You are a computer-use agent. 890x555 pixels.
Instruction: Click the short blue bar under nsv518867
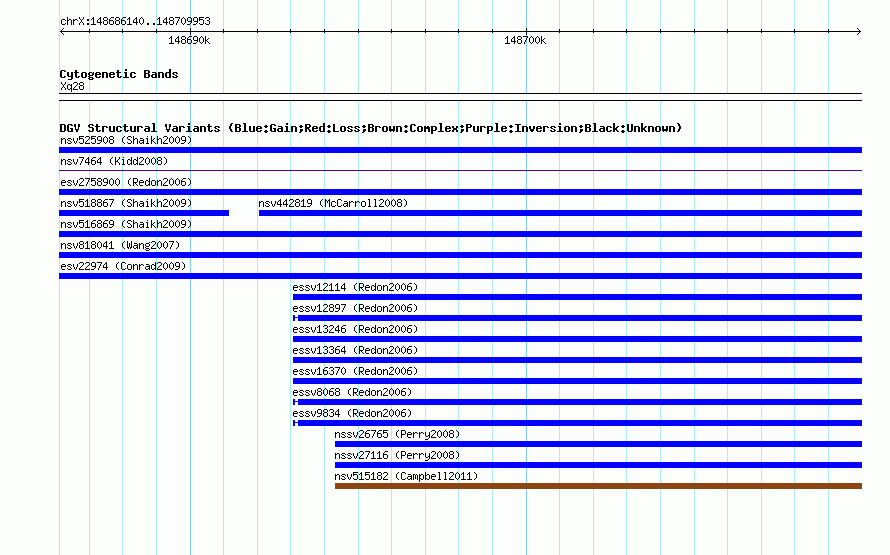(x=144, y=213)
